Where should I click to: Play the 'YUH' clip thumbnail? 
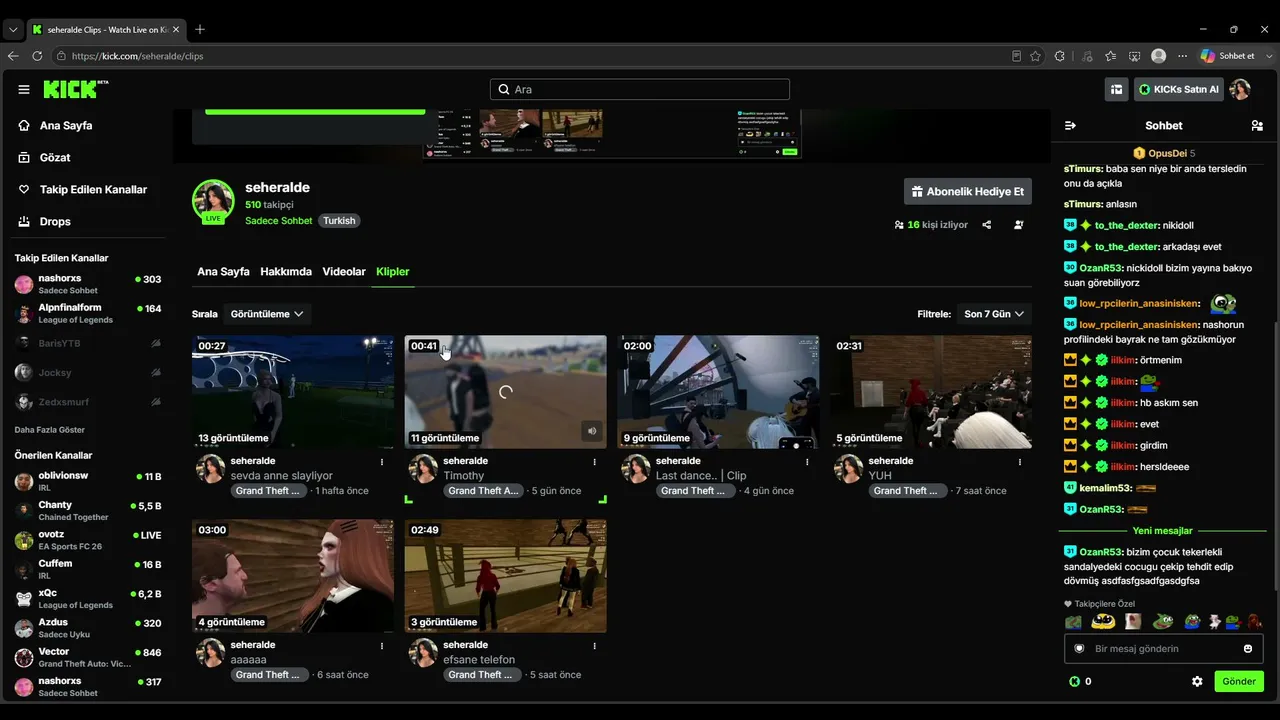tap(931, 392)
